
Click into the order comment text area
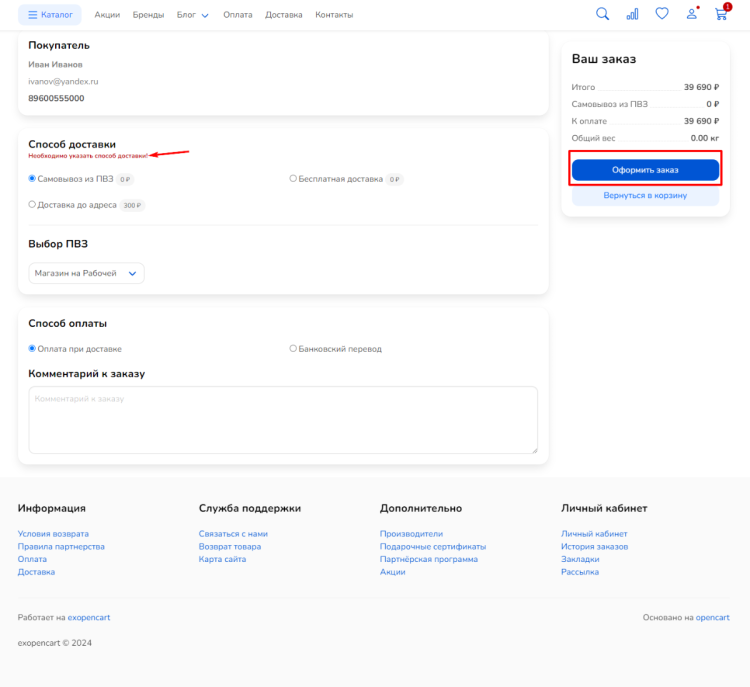pyautogui.click(x=283, y=420)
